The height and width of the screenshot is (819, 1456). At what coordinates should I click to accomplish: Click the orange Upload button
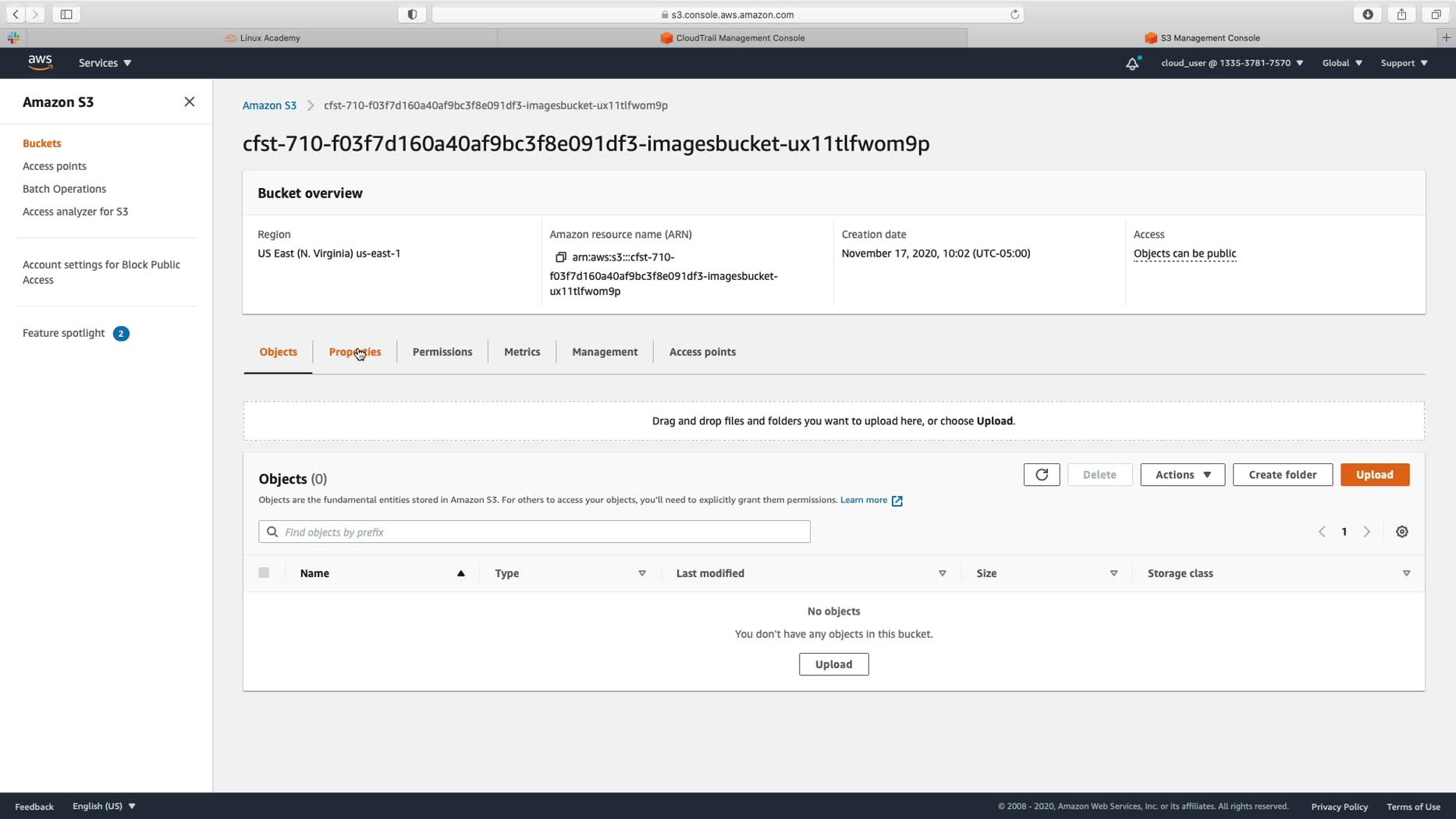(1375, 475)
